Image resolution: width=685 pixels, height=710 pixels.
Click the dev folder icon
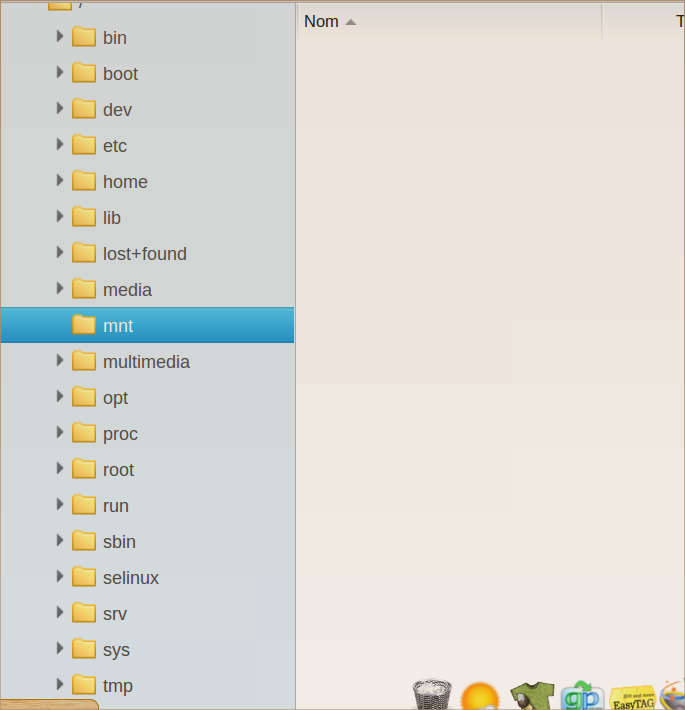tap(84, 109)
